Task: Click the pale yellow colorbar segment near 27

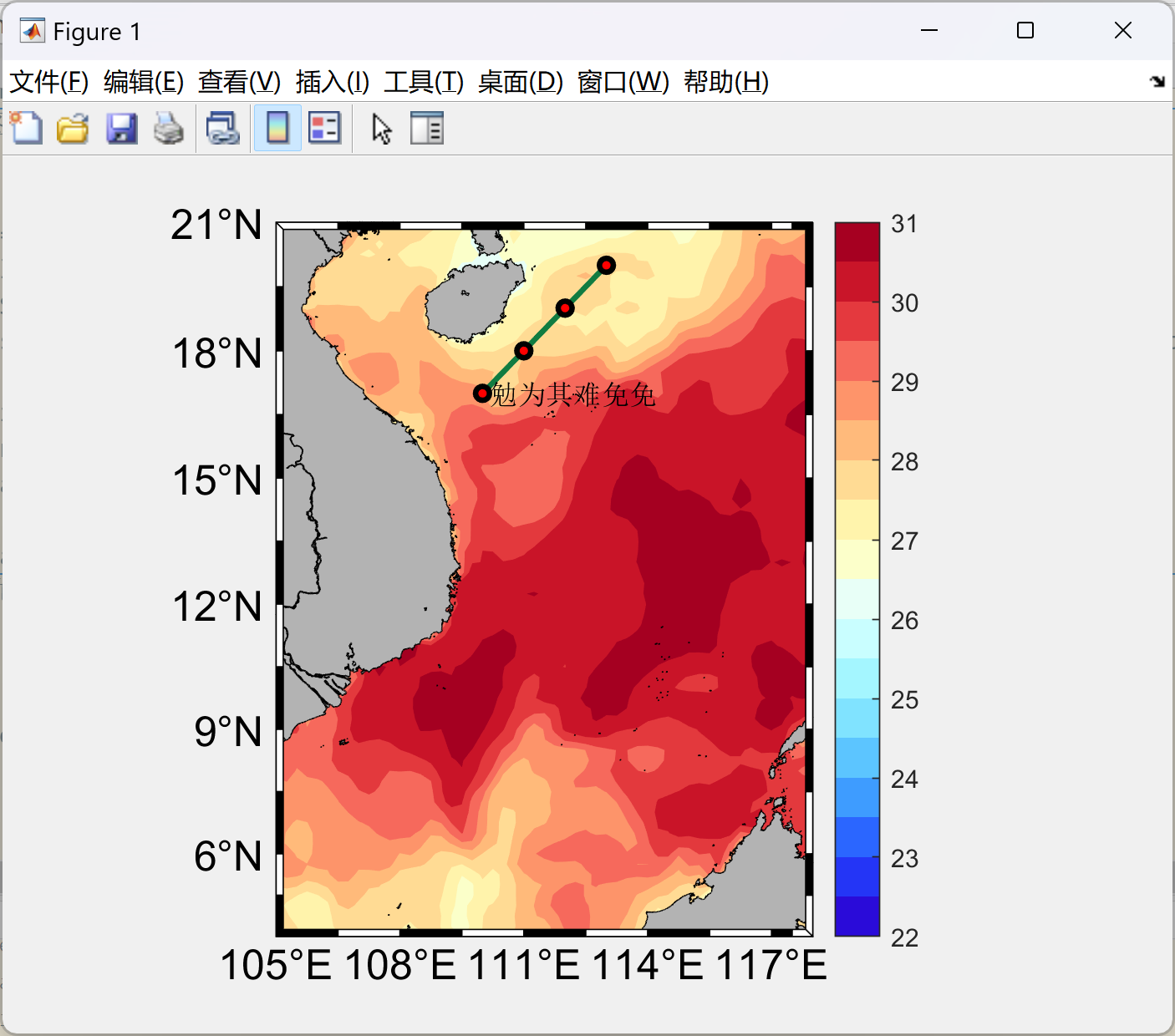Action: tap(857, 560)
